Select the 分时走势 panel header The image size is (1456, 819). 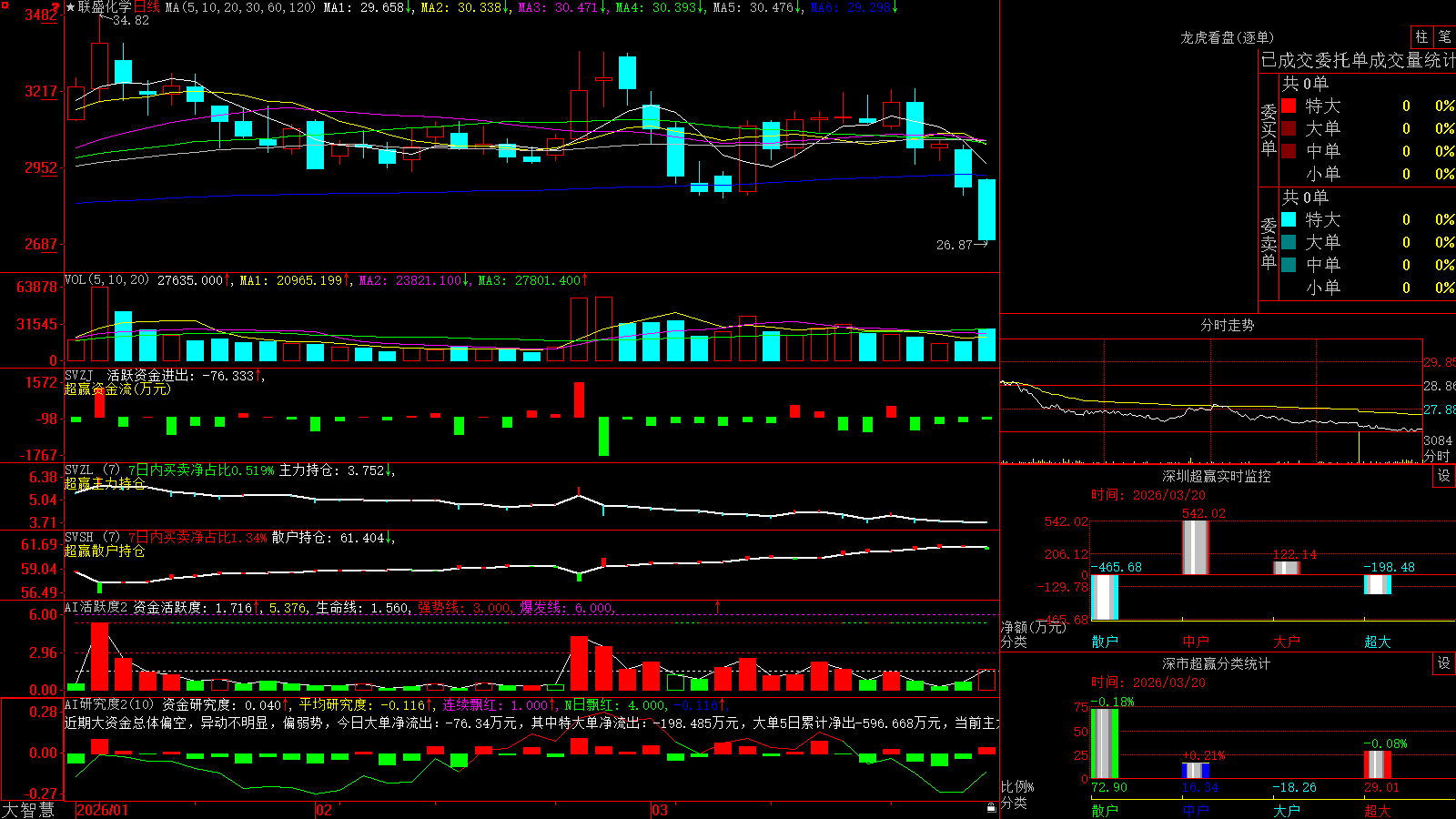1227,325
